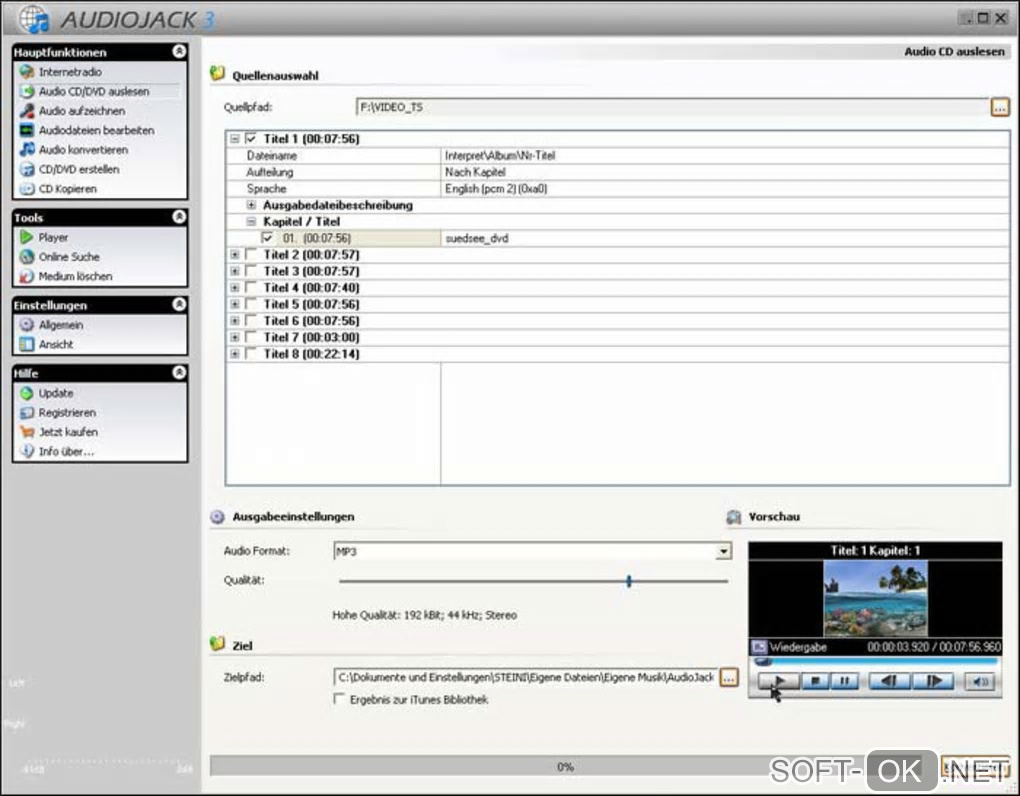The width and height of the screenshot is (1020, 796).
Task: Open Internetradio from the sidebar
Action: pyautogui.click(x=70, y=72)
